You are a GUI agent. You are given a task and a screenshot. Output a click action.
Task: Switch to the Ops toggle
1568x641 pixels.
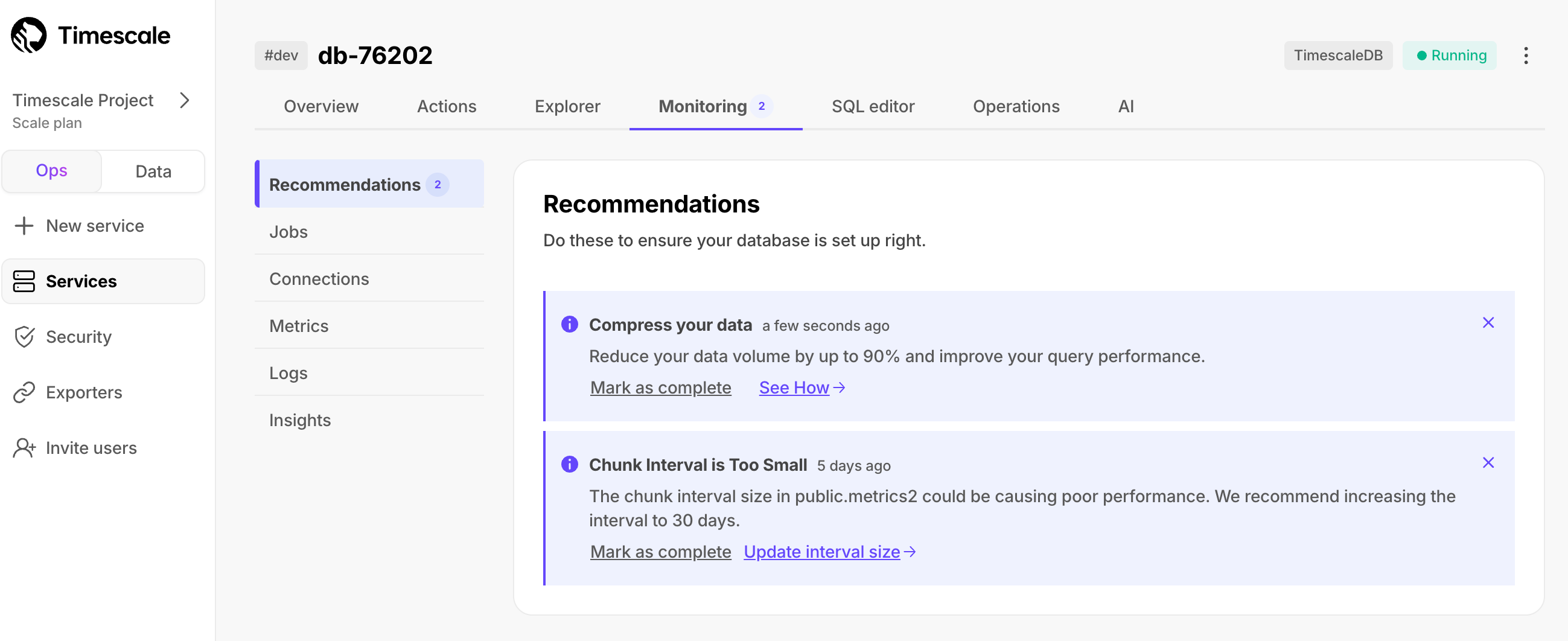[52, 170]
